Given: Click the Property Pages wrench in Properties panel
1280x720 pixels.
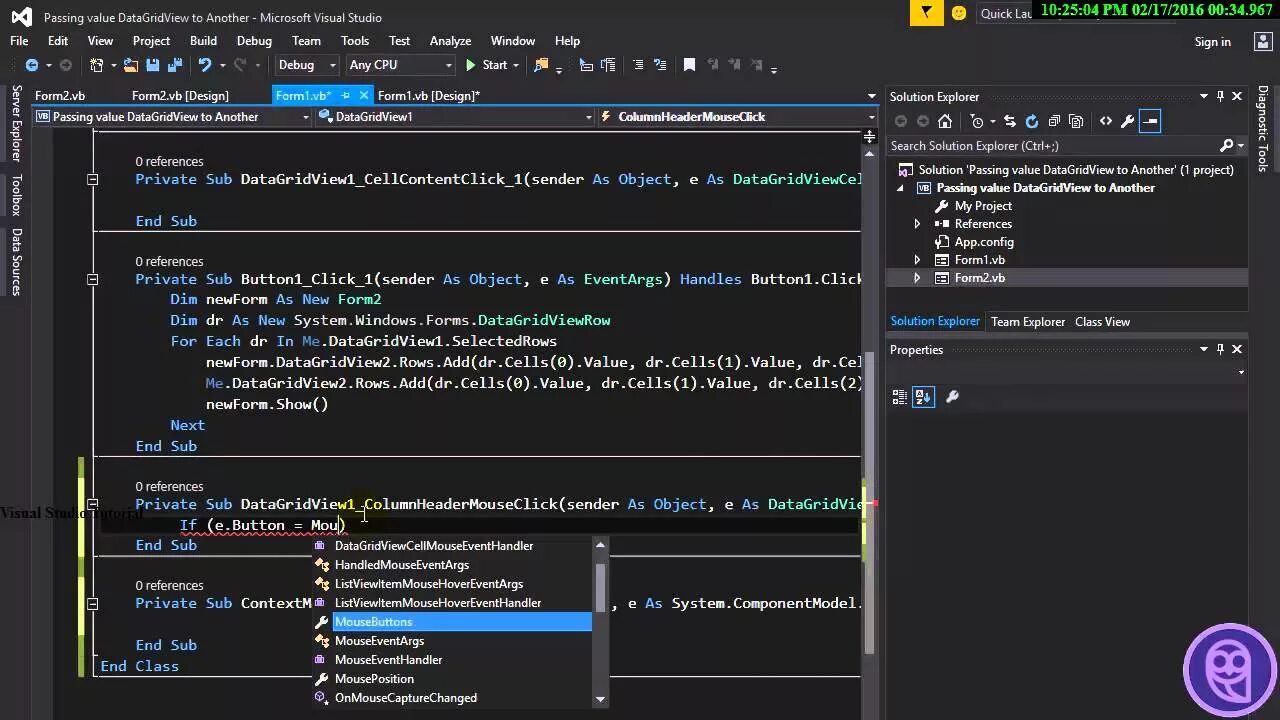Looking at the screenshot, I should pos(952,397).
